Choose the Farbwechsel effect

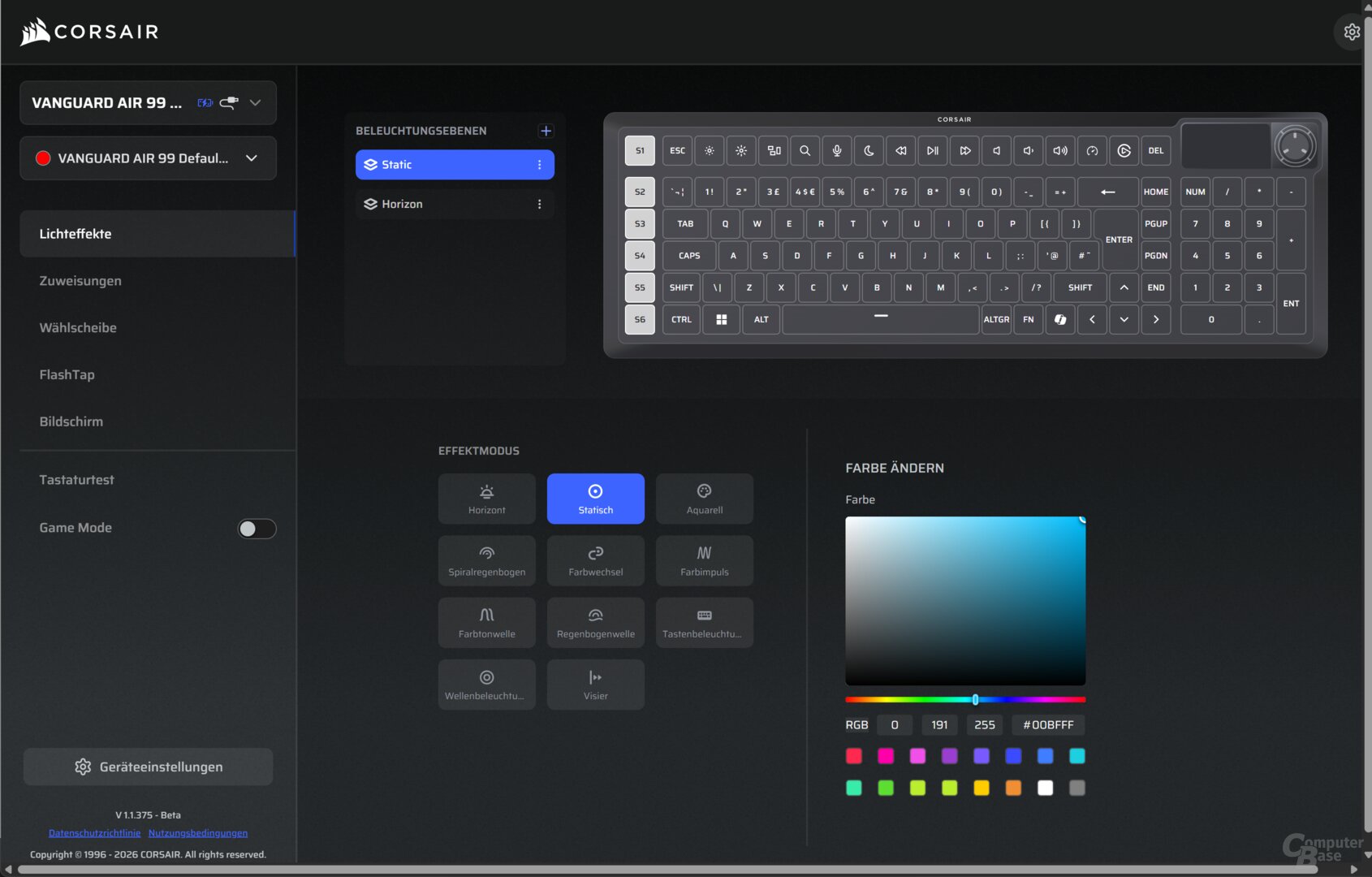point(595,560)
